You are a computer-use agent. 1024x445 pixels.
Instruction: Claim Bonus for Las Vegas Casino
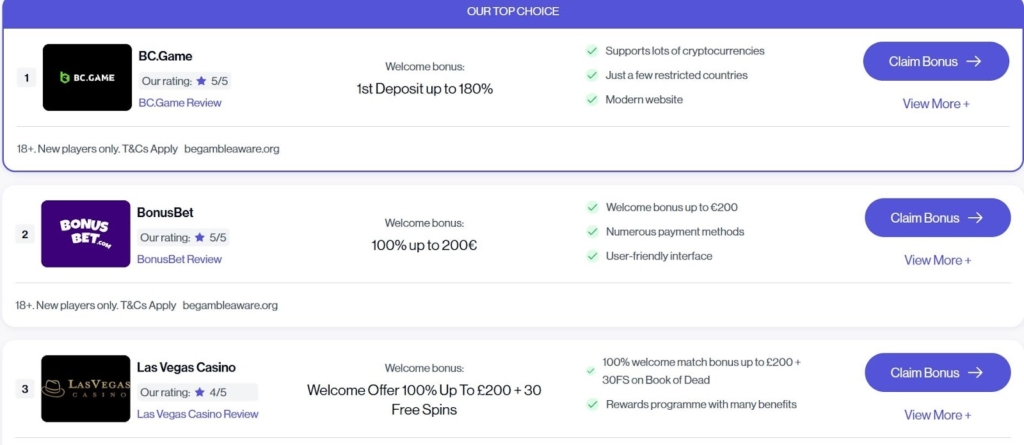point(937,372)
